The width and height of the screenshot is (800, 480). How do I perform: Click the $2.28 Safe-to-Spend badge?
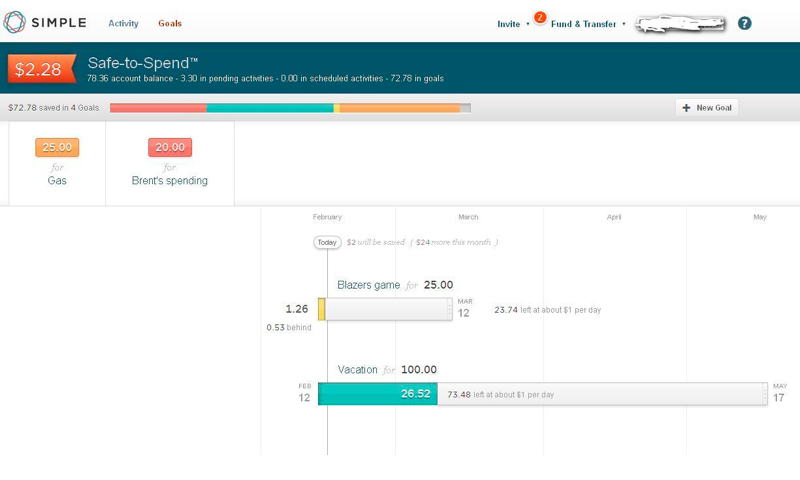(x=41, y=68)
